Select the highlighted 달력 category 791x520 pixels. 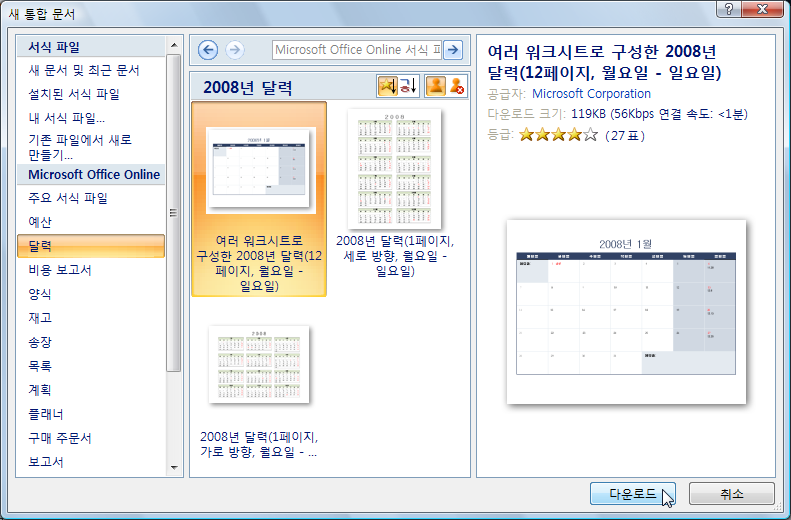(x=91, y=246)
